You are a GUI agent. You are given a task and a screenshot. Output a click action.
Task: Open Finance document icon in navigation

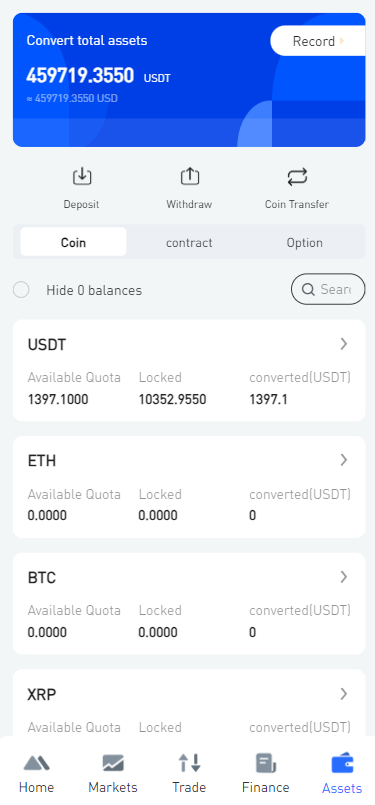(266, 763)
